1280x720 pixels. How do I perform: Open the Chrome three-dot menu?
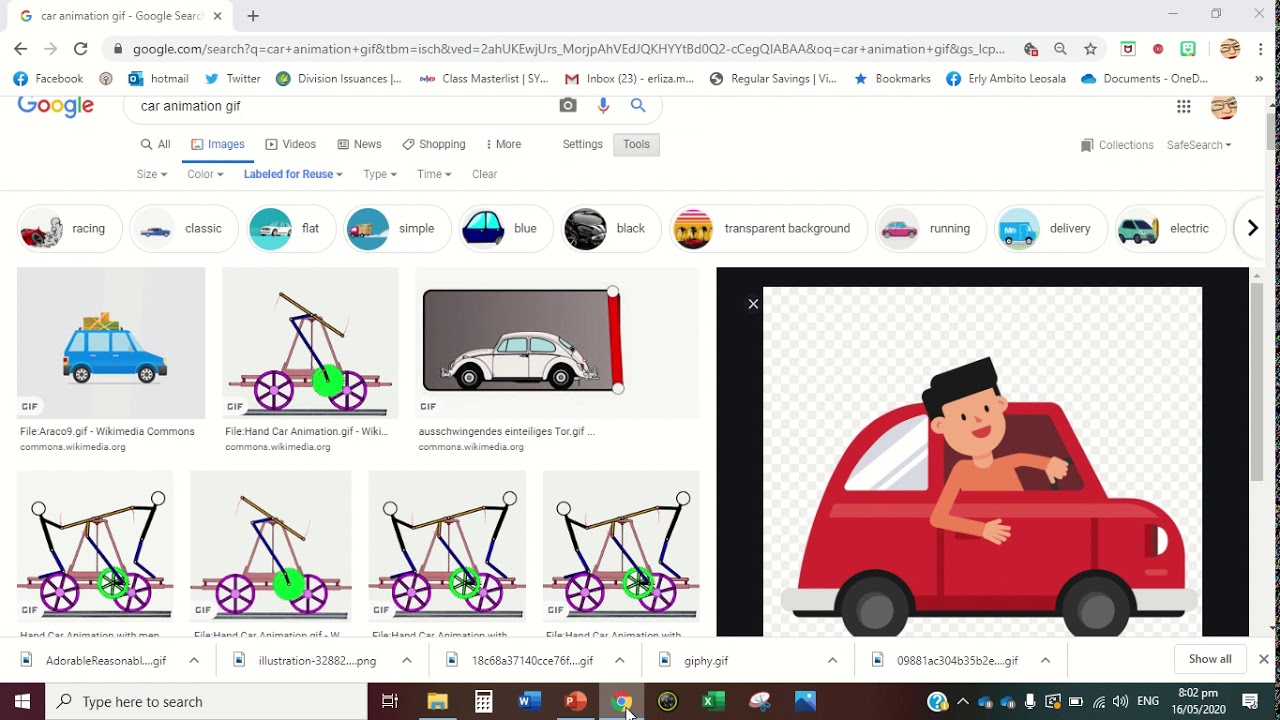(x=1261, y=49)
